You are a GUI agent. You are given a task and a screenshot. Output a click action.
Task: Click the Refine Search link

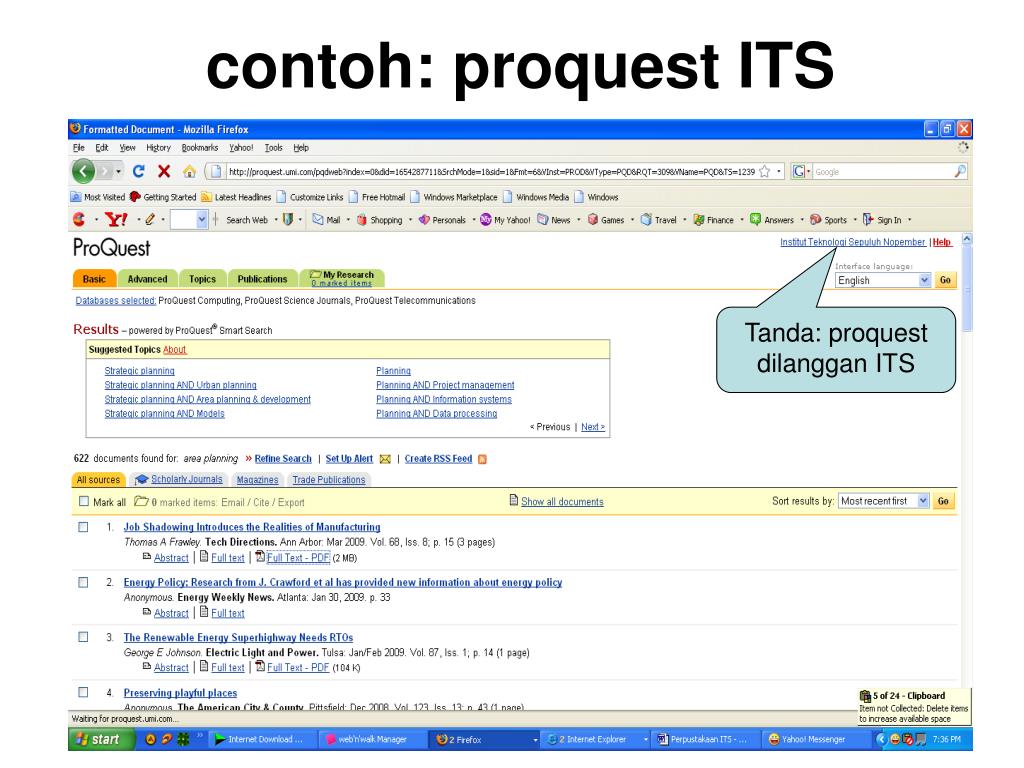tap(283, 459)
